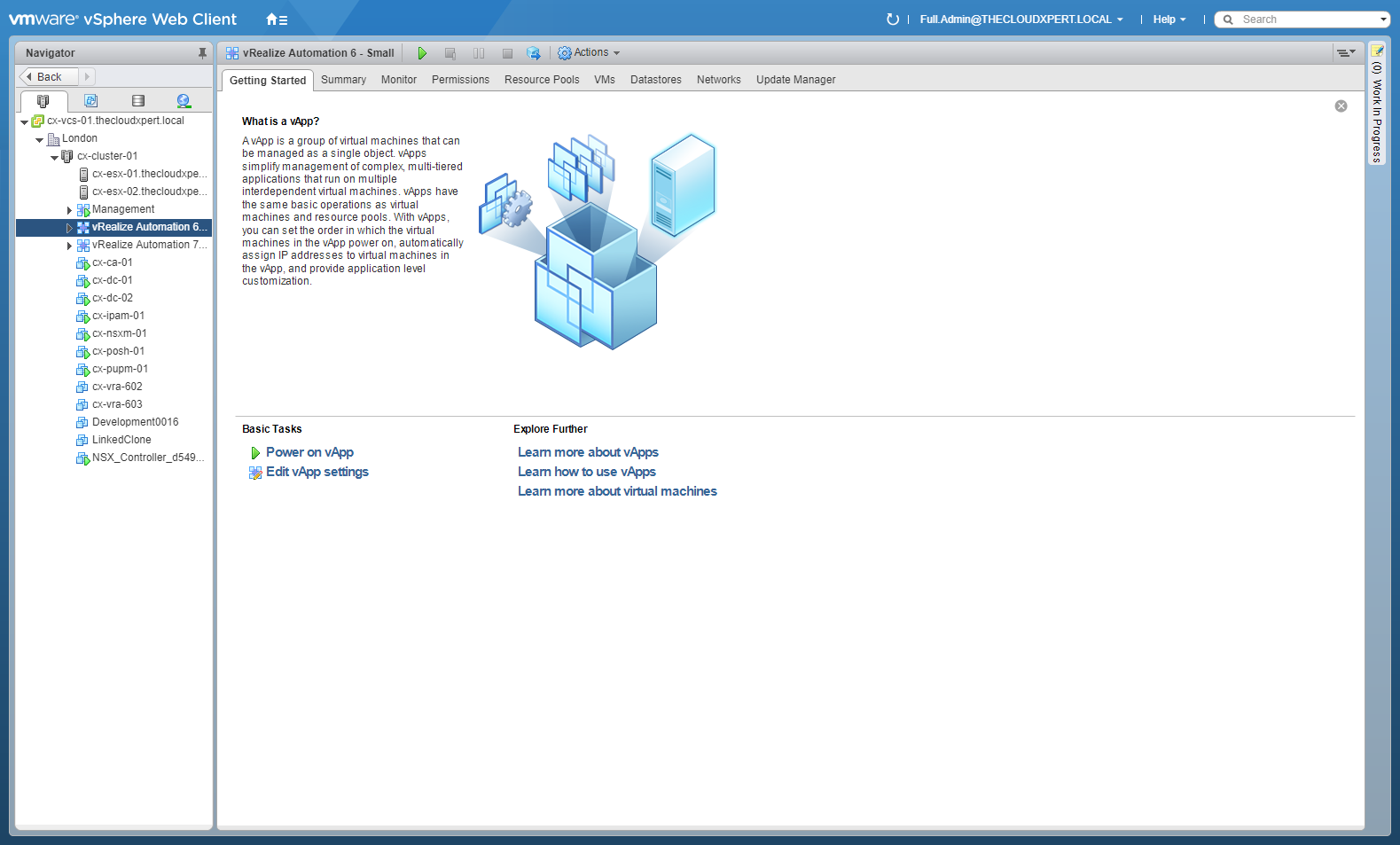Collapse the London datacenter node
The image size is (1400, 845).
39,139
